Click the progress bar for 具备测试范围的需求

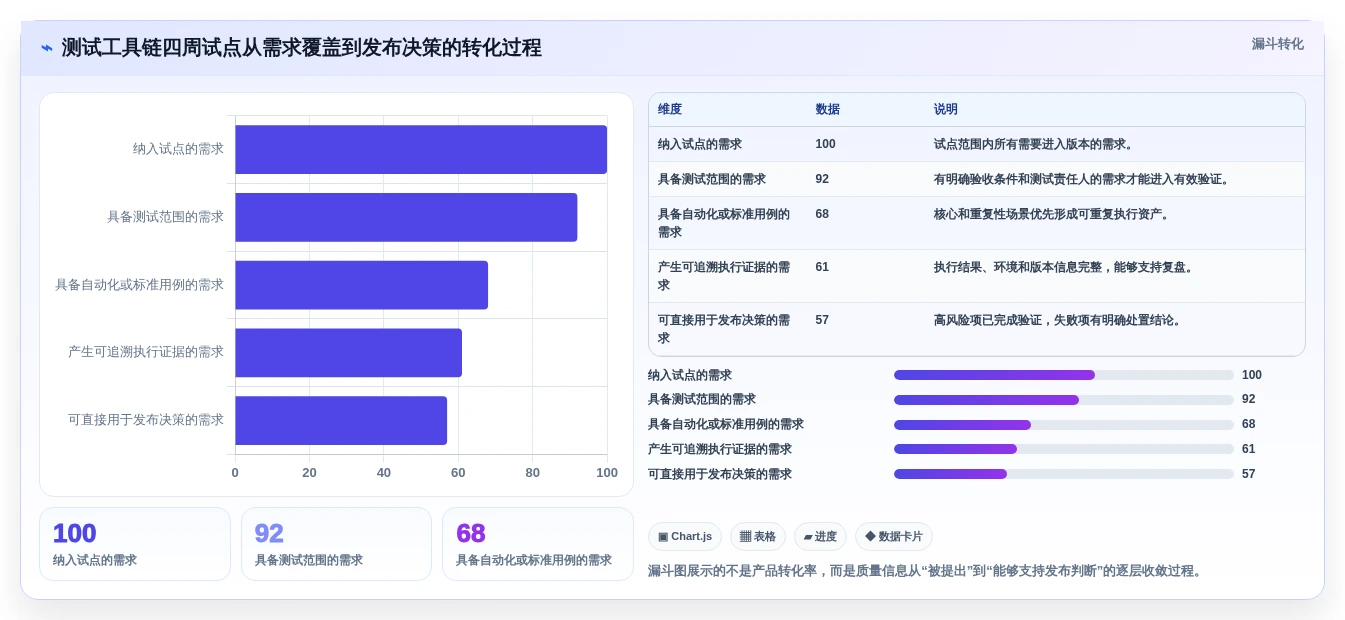pos(1064,400)
